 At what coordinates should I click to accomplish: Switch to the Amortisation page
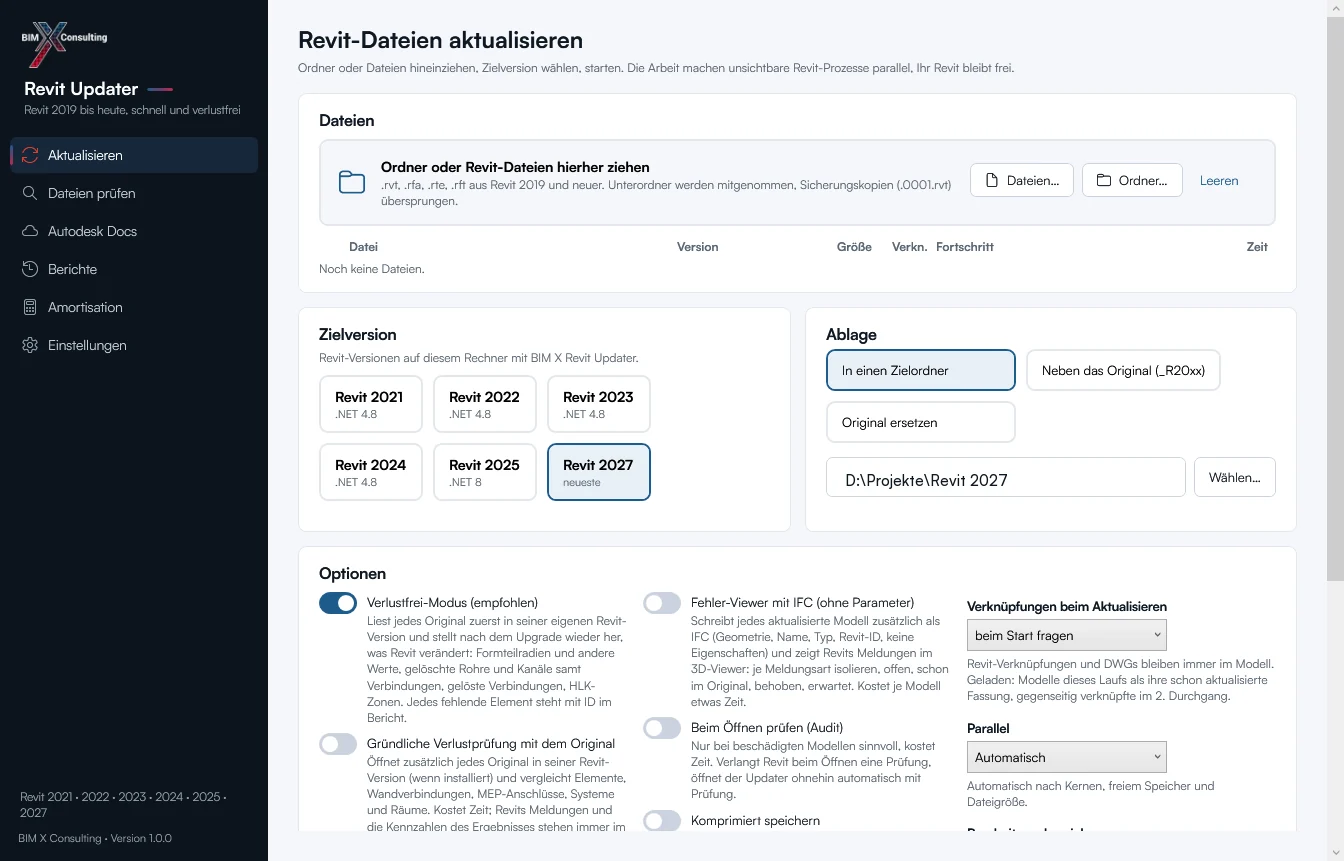pos(134,307)
